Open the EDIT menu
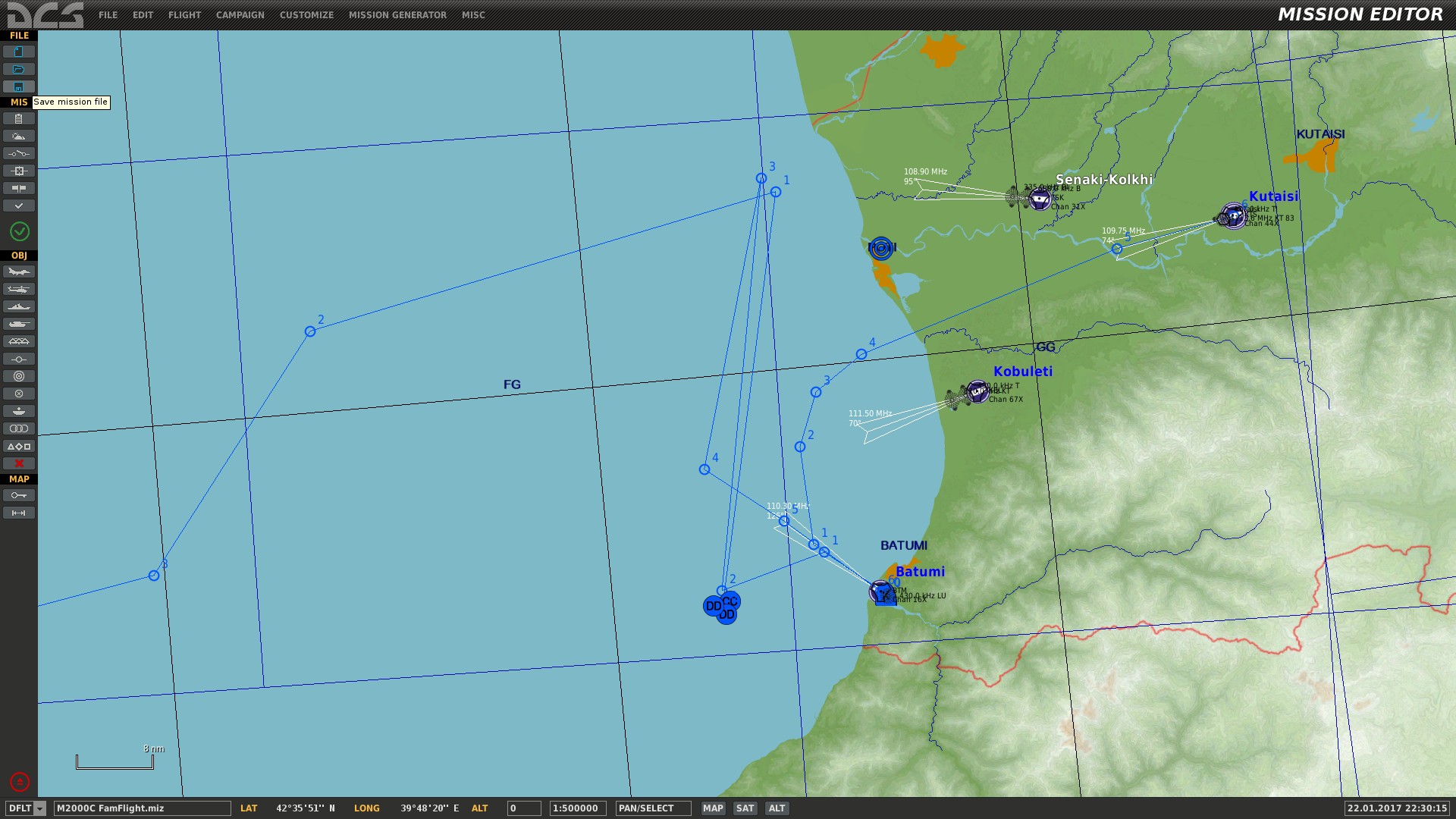The image size is (1456, 819). coord(143,15)
